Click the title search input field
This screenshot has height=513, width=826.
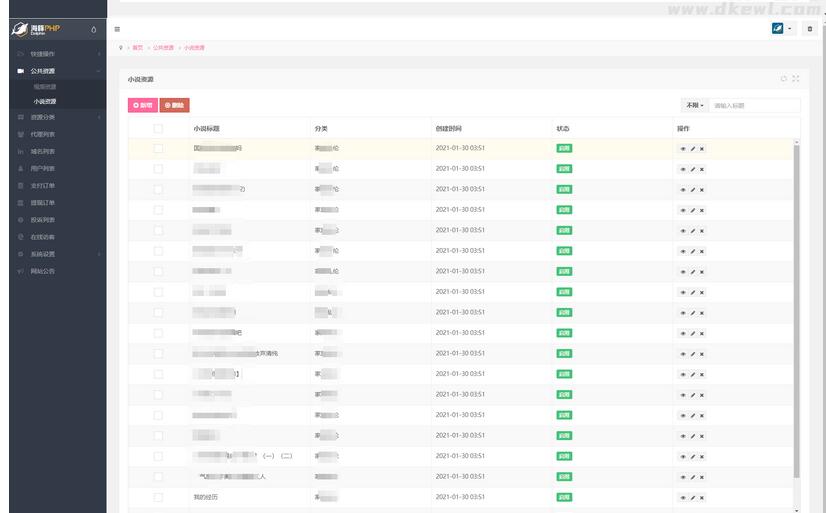(754, 105)
